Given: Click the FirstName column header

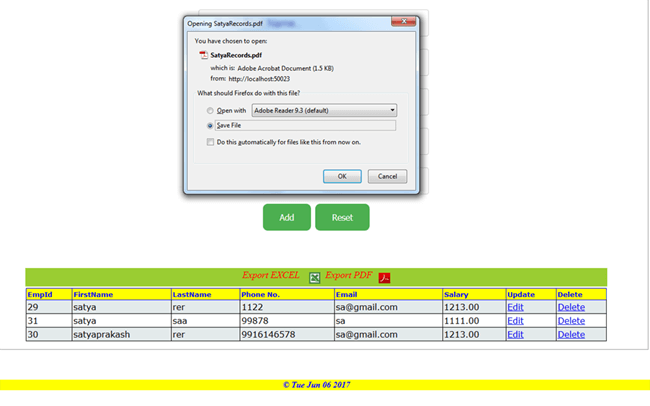Looking at the screenshot, I should [121, 294].
